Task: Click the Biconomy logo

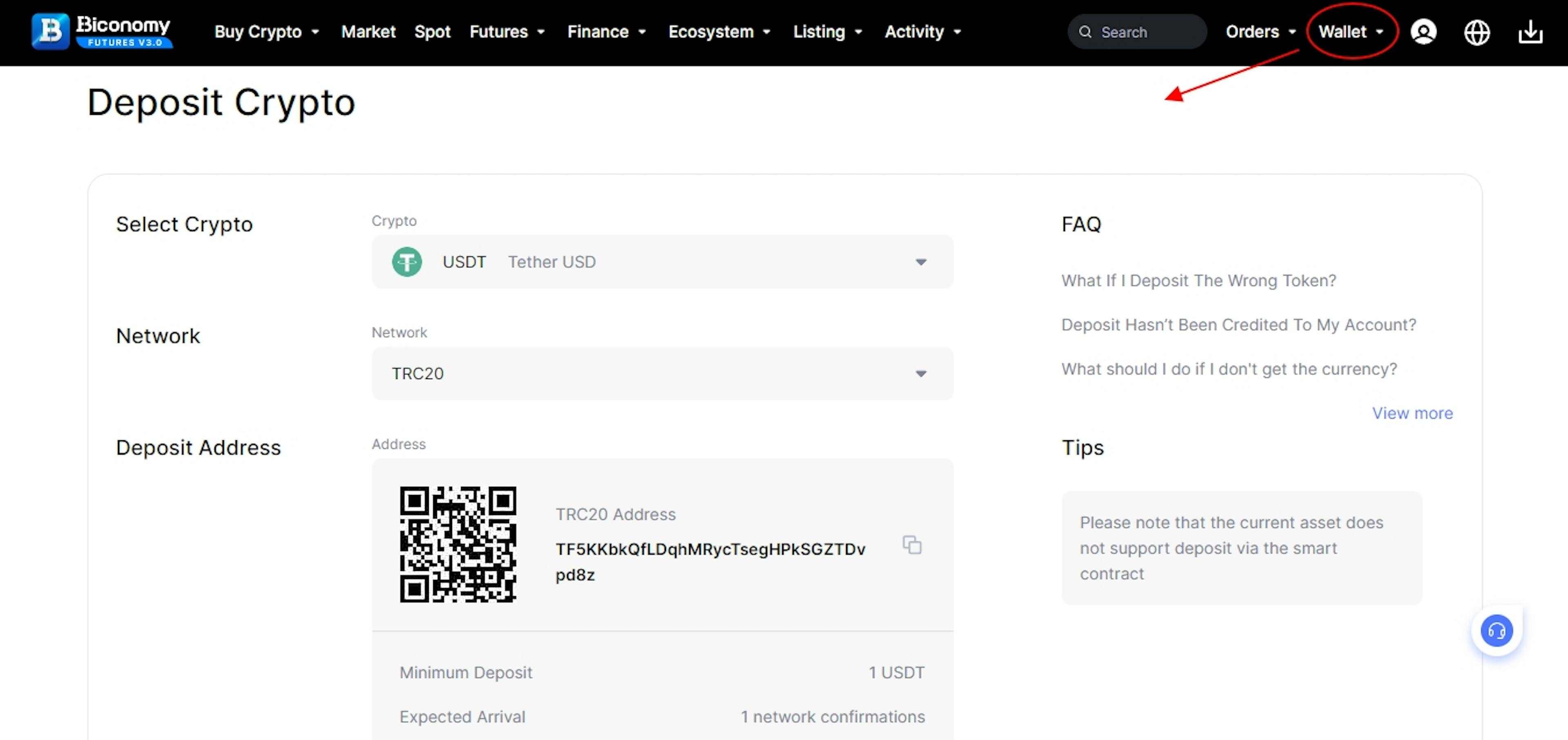Action: point(102,31)
